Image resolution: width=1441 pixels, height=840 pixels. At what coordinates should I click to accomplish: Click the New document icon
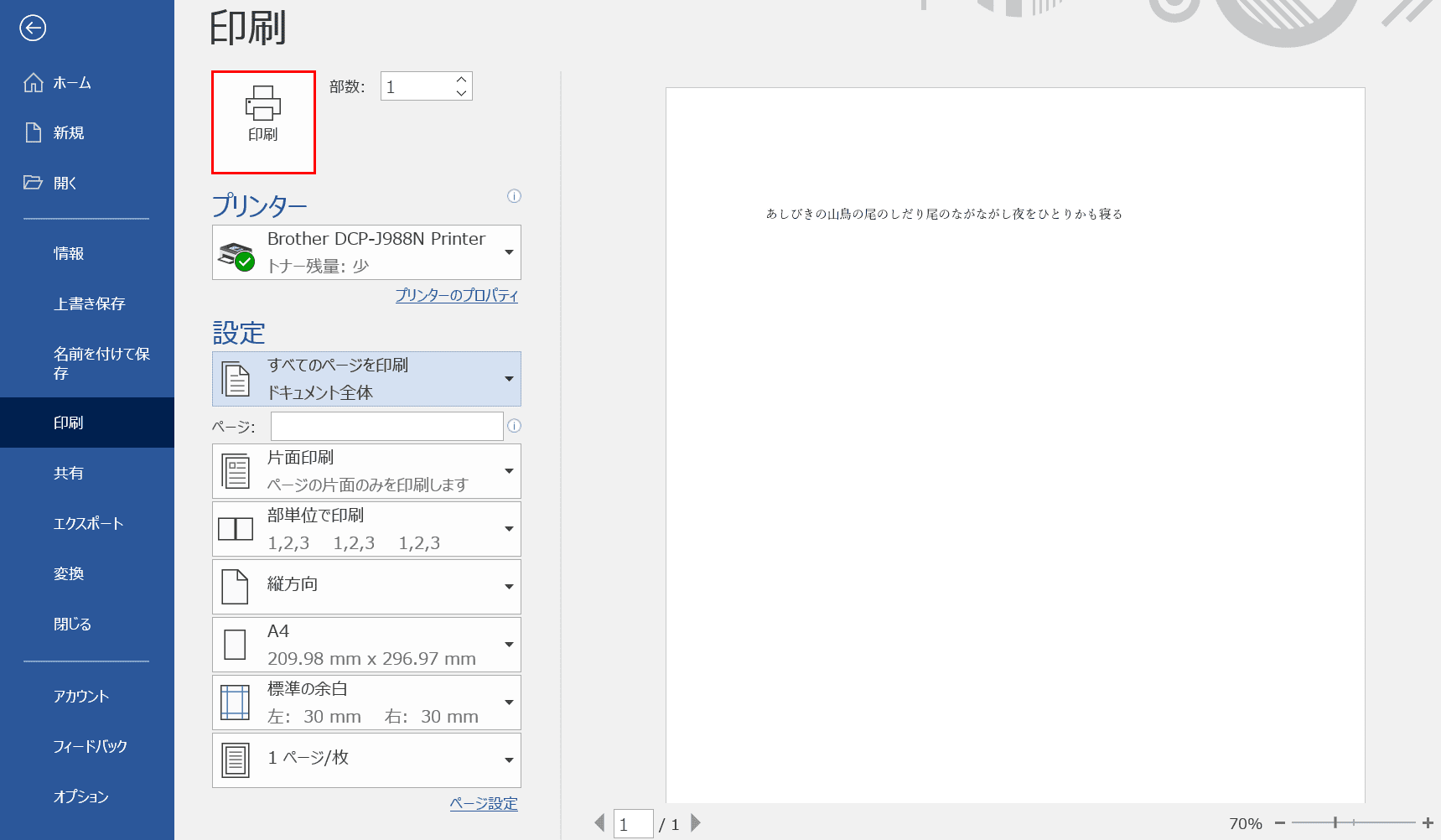(x=34, y=132)
